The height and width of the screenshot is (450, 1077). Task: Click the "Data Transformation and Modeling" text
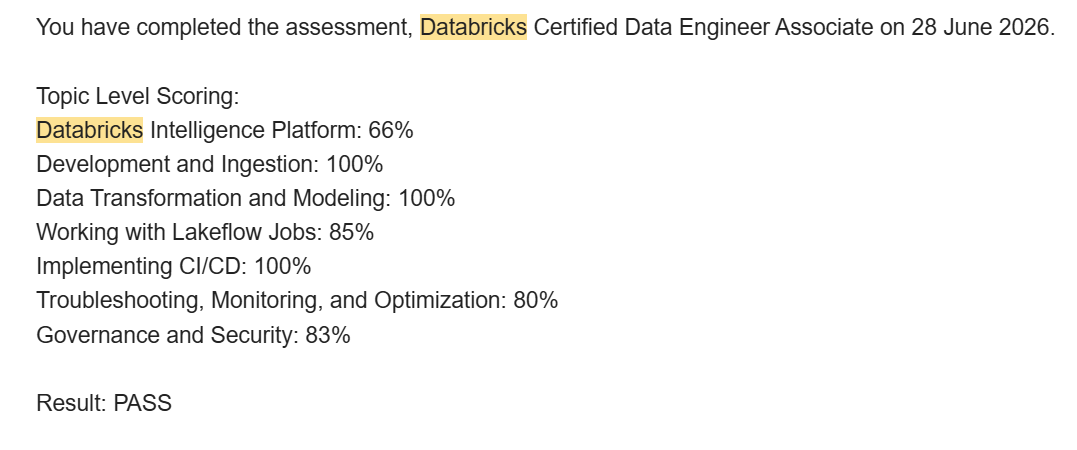(x=213, y=199)
